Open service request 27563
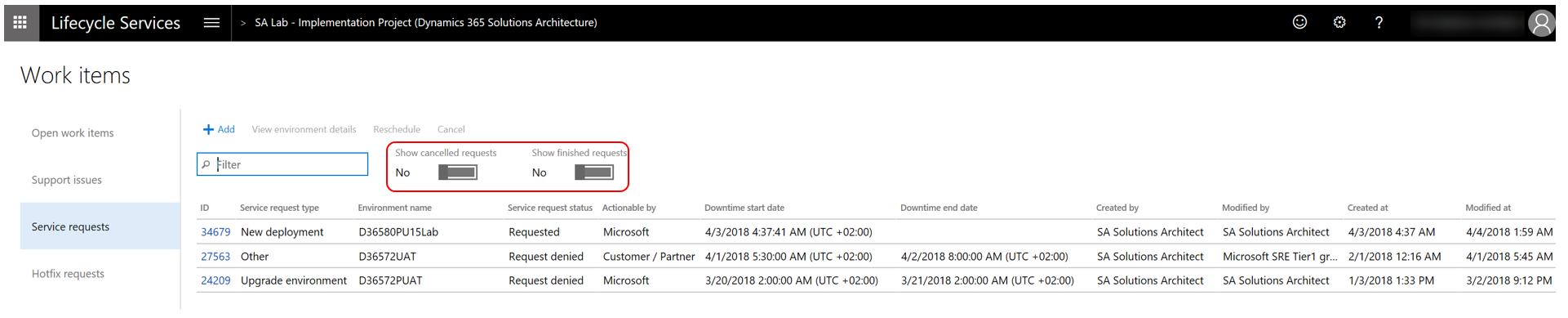The height and width of the screenshot is (318, 1568). coord(215,257)
